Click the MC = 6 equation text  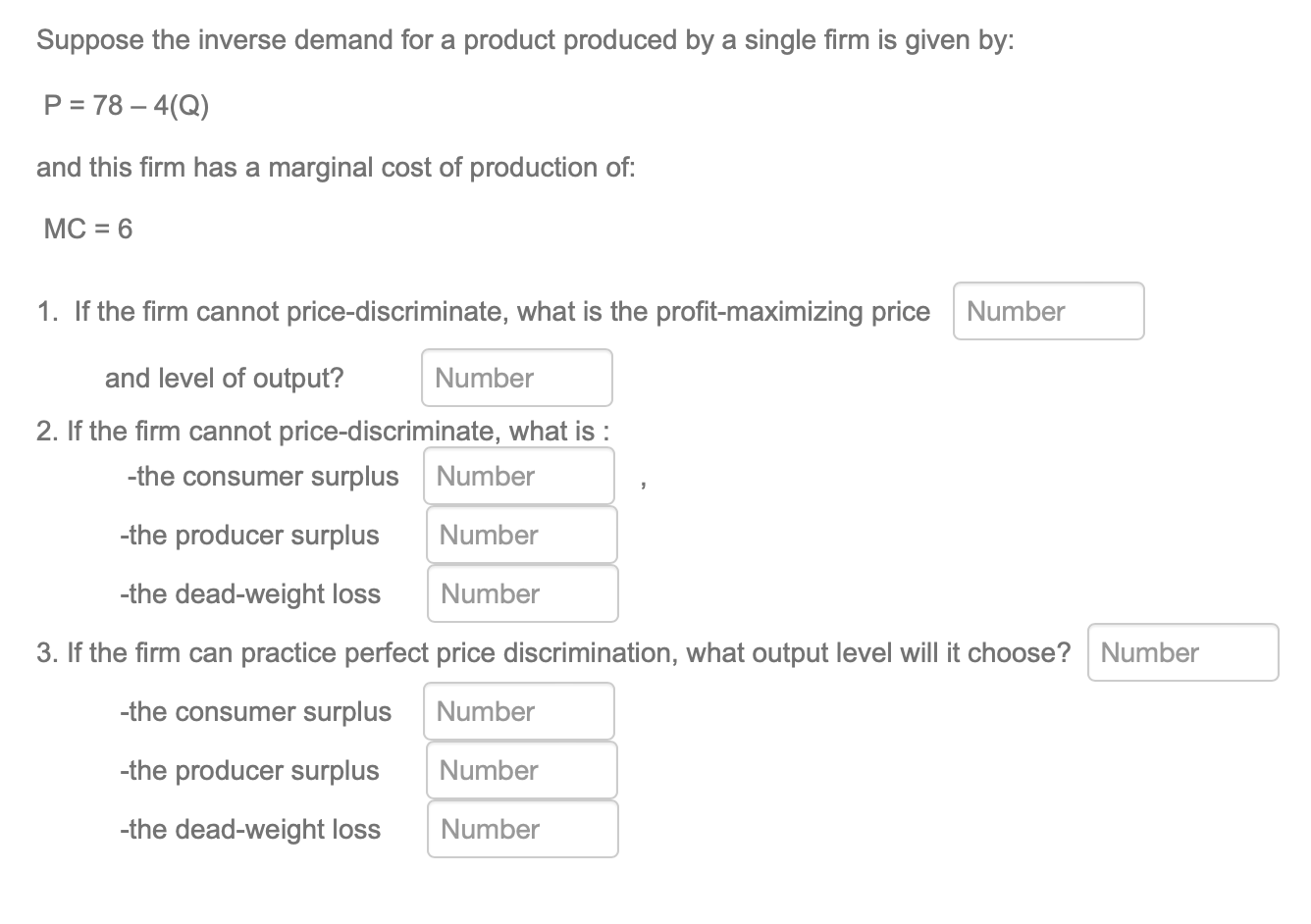(x=88, y=230)
